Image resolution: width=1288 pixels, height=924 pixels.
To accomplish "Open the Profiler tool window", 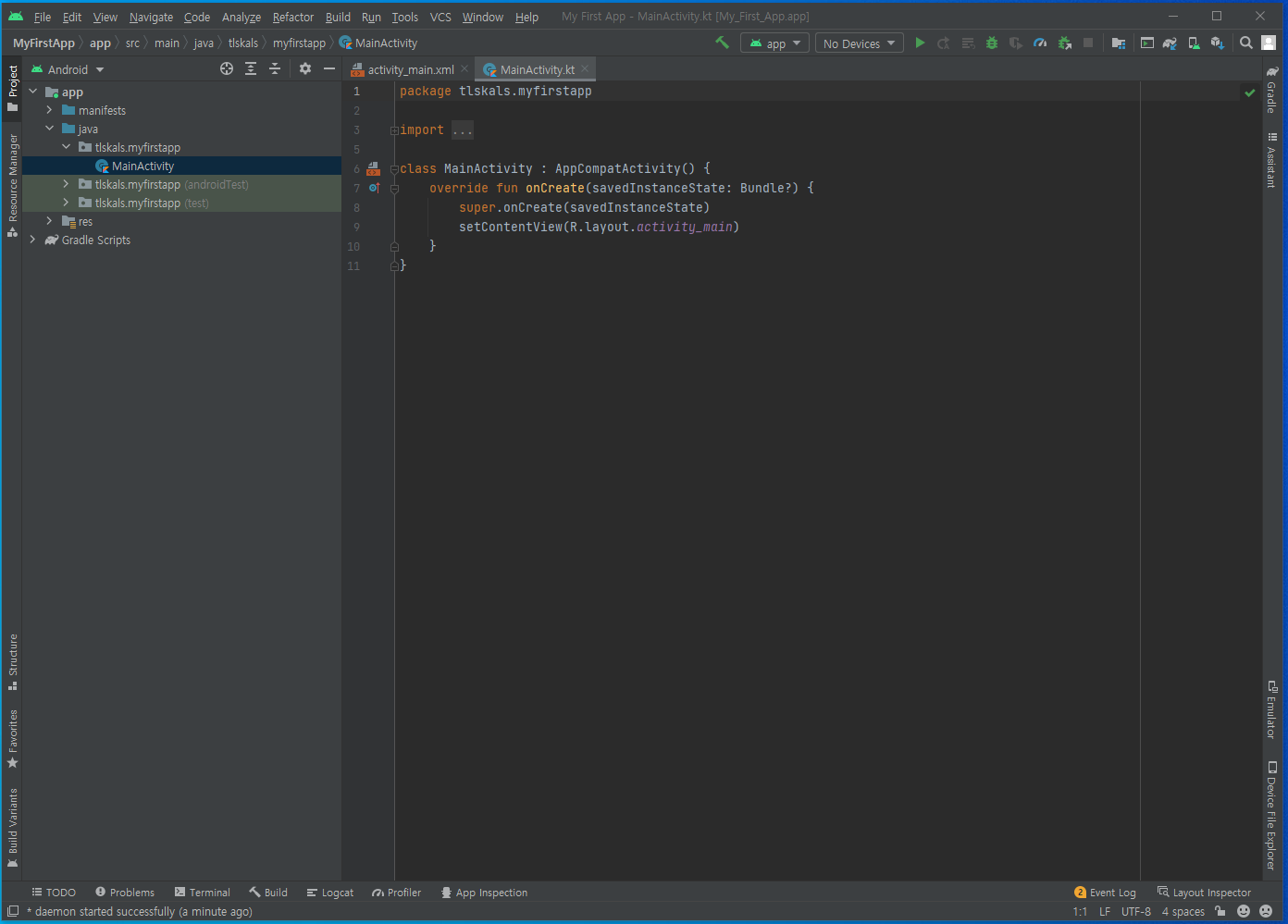I will pos(397,893).
